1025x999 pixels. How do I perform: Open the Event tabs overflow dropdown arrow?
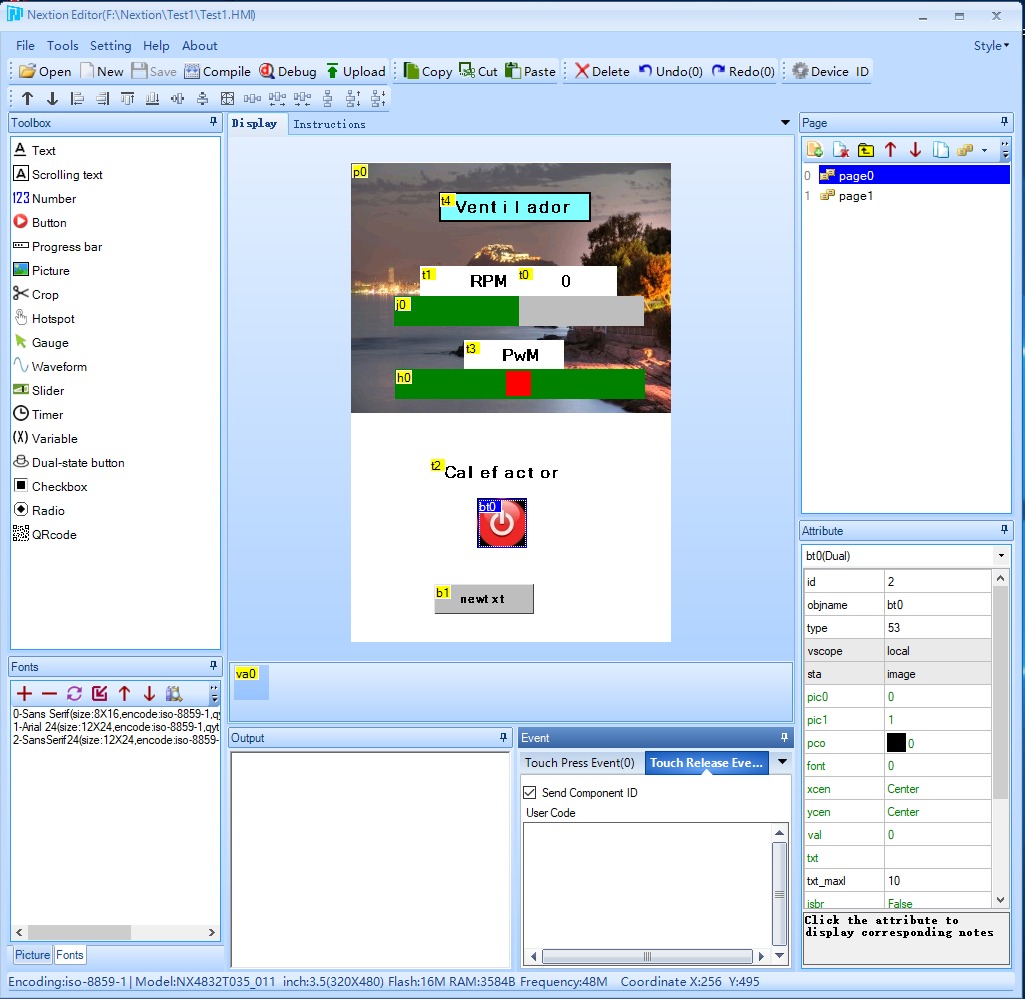click(782, 762)
